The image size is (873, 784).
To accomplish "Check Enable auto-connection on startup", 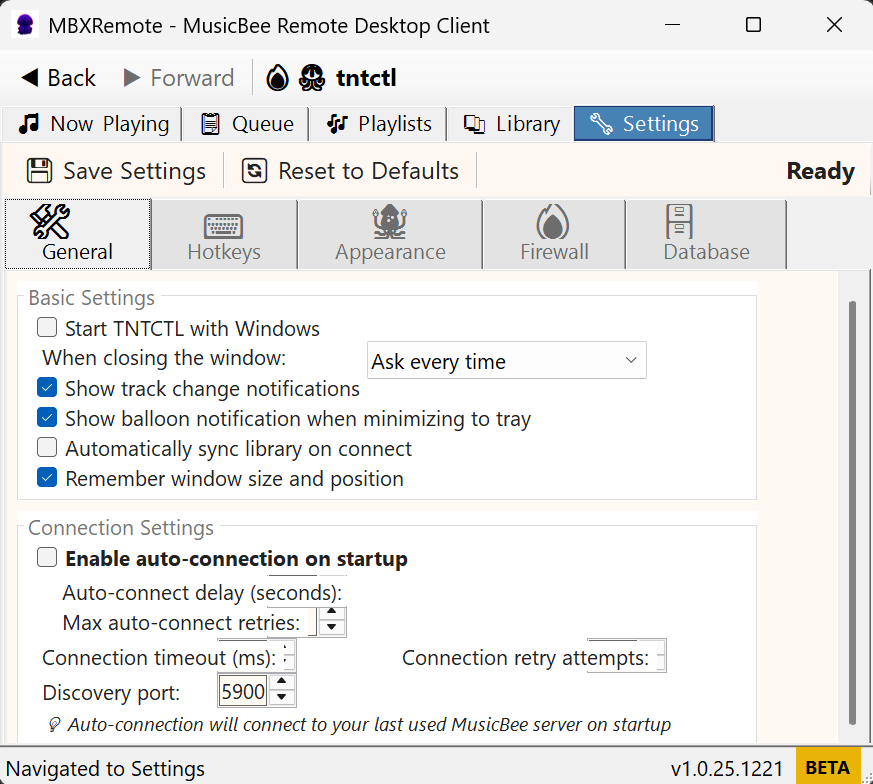I will click(47, 558).
